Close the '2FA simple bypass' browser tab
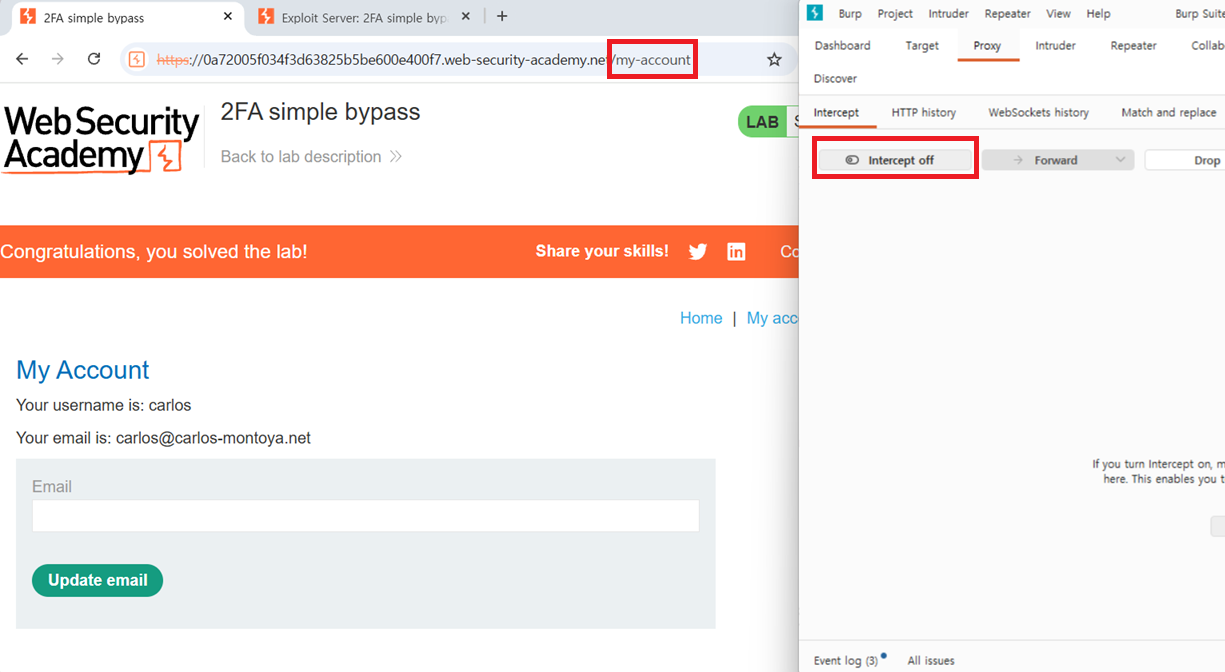Screen dimensions: 1225x672 (228, 17)
